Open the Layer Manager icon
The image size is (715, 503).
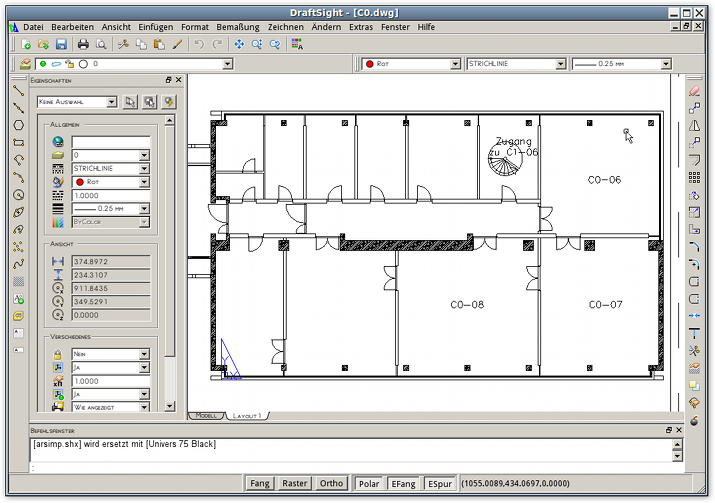click(x=27, y=64)
